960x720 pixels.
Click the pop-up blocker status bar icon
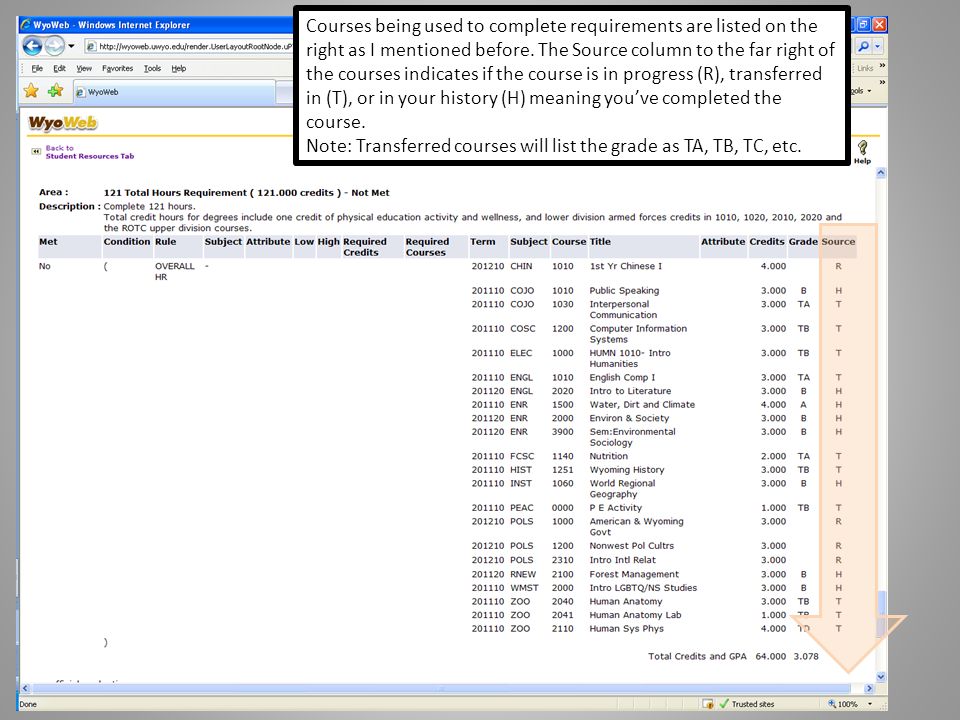[708, 704]
